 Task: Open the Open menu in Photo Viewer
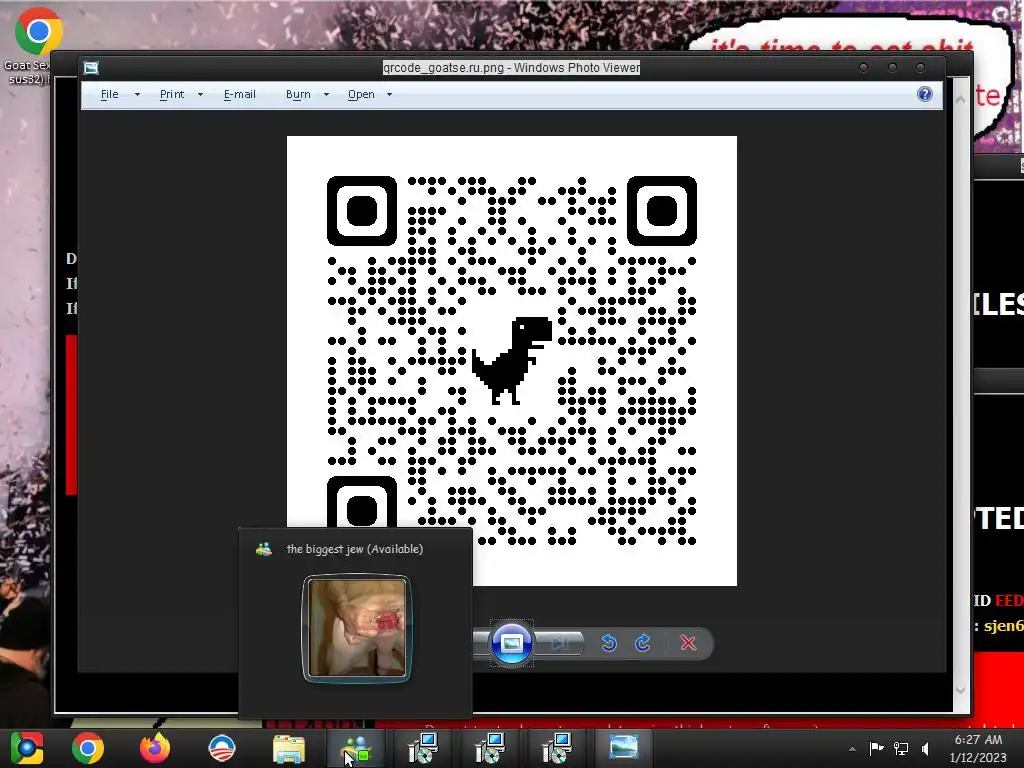coord(361,95)
